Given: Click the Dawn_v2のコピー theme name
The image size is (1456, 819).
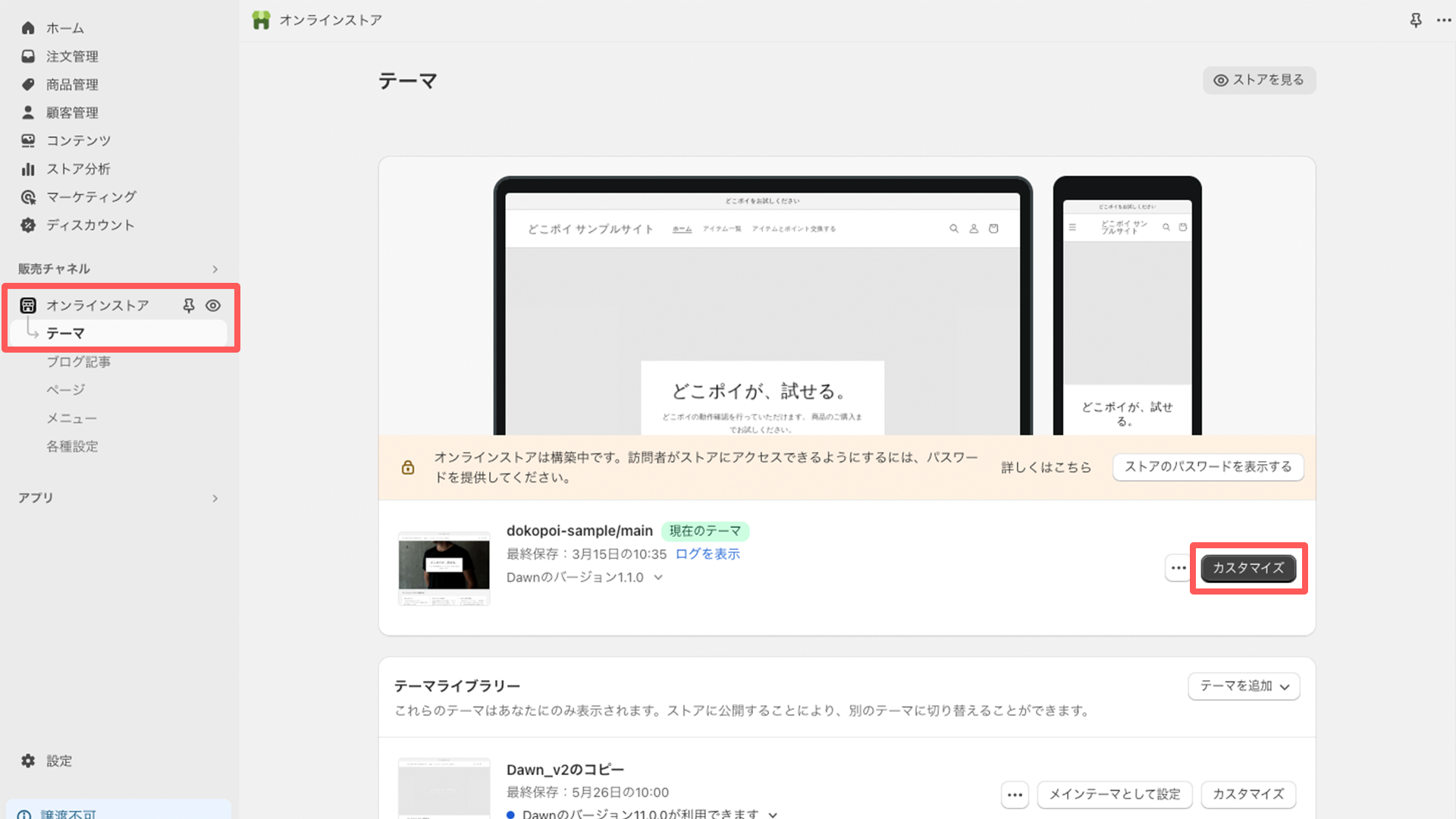Looking at the screenshot, I should coord(565,770).
